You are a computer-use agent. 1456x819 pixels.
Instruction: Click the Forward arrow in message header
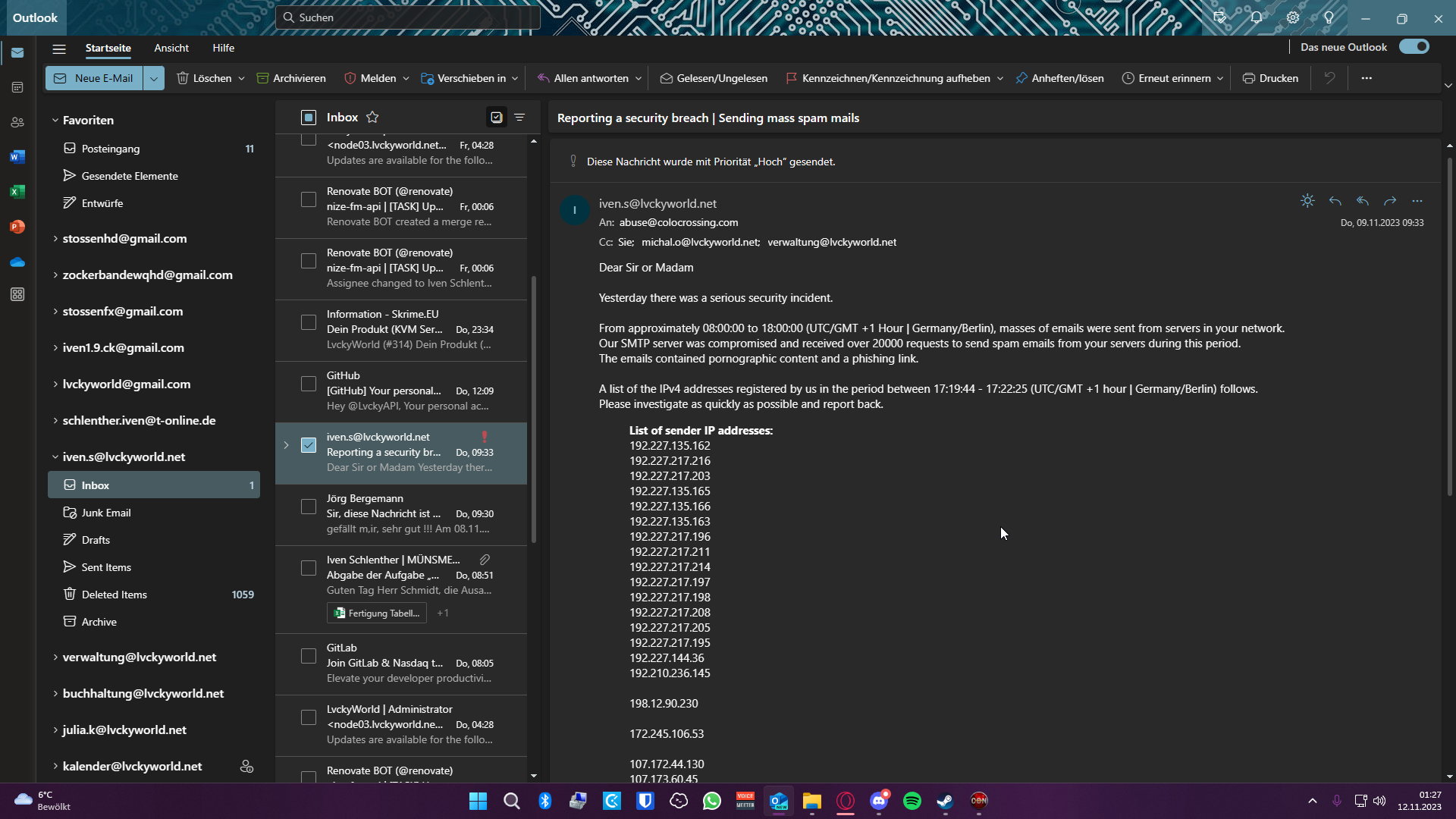1390,201
